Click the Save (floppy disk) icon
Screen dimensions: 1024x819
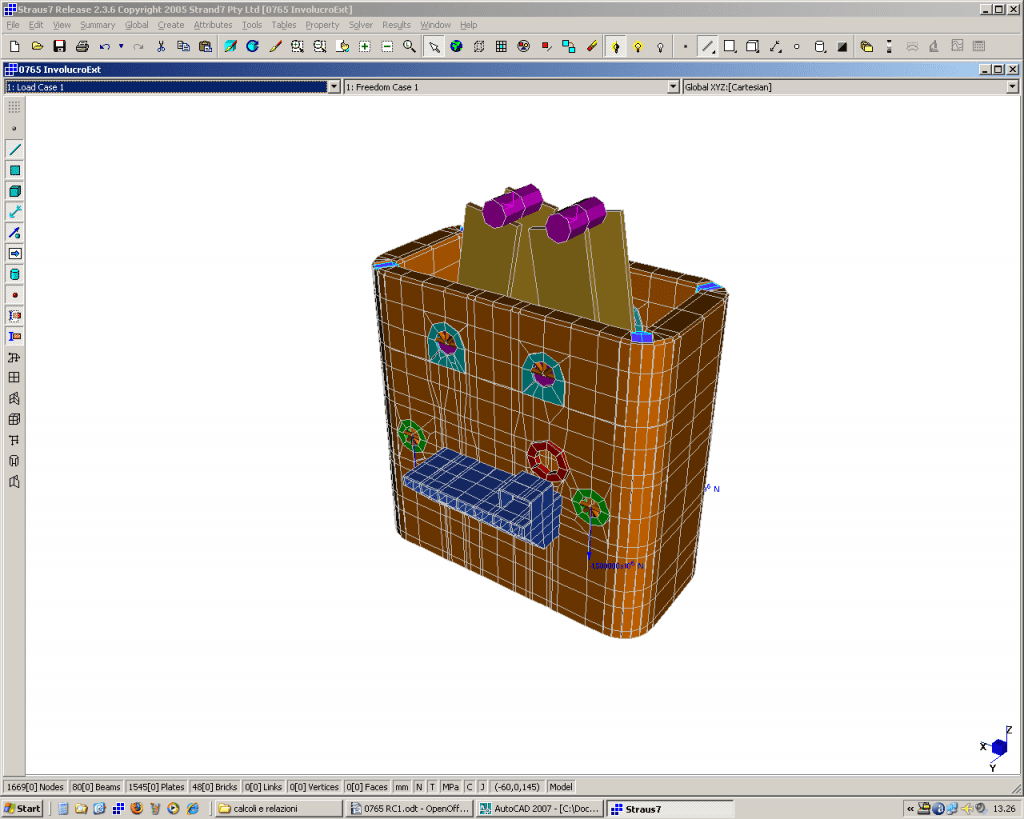coord(59,46)
